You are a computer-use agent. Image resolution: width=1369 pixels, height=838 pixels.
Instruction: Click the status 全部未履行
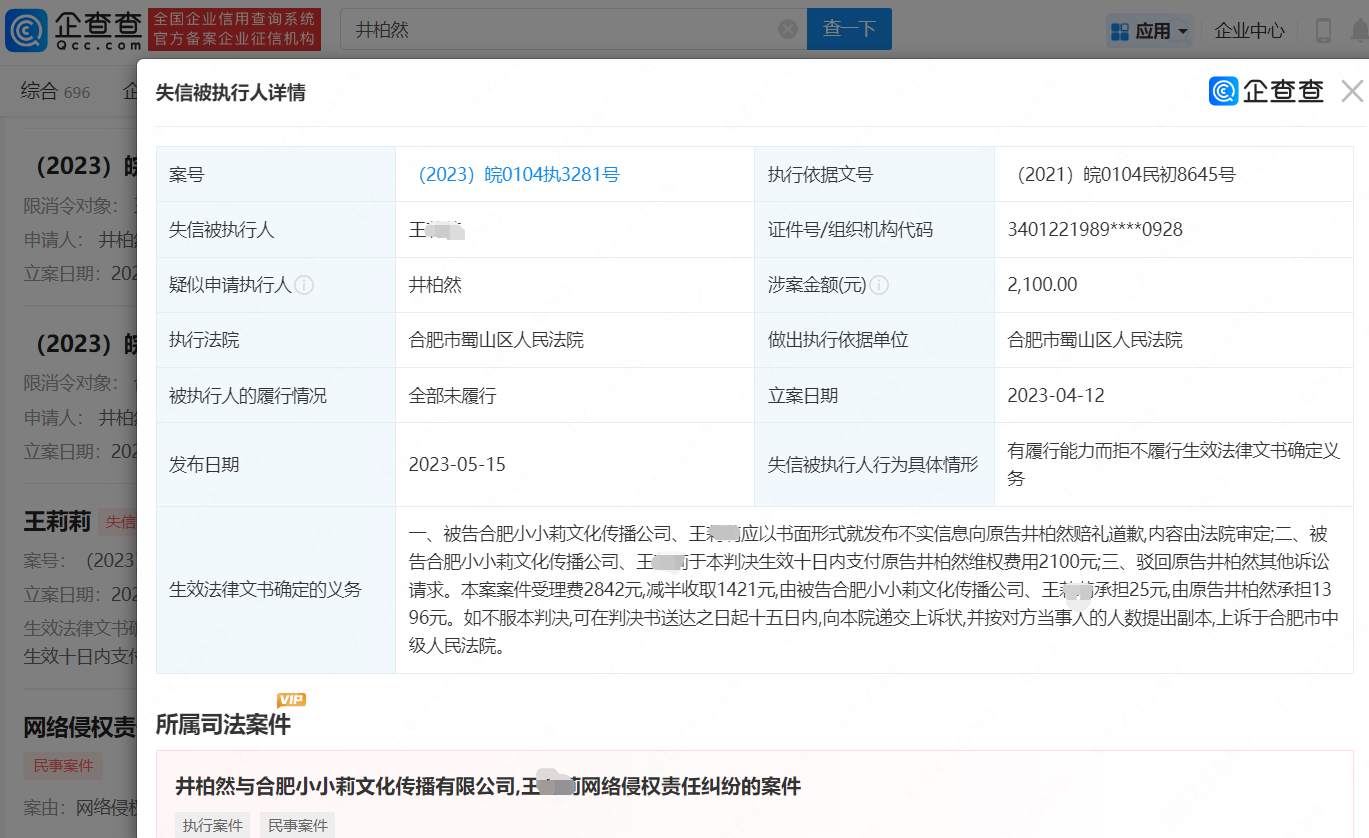point(452,395)
